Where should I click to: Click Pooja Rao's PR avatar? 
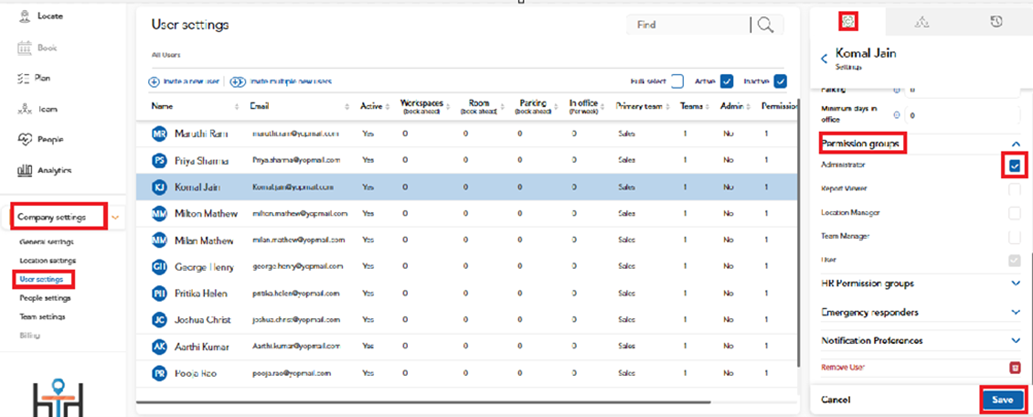click(159, 373)
